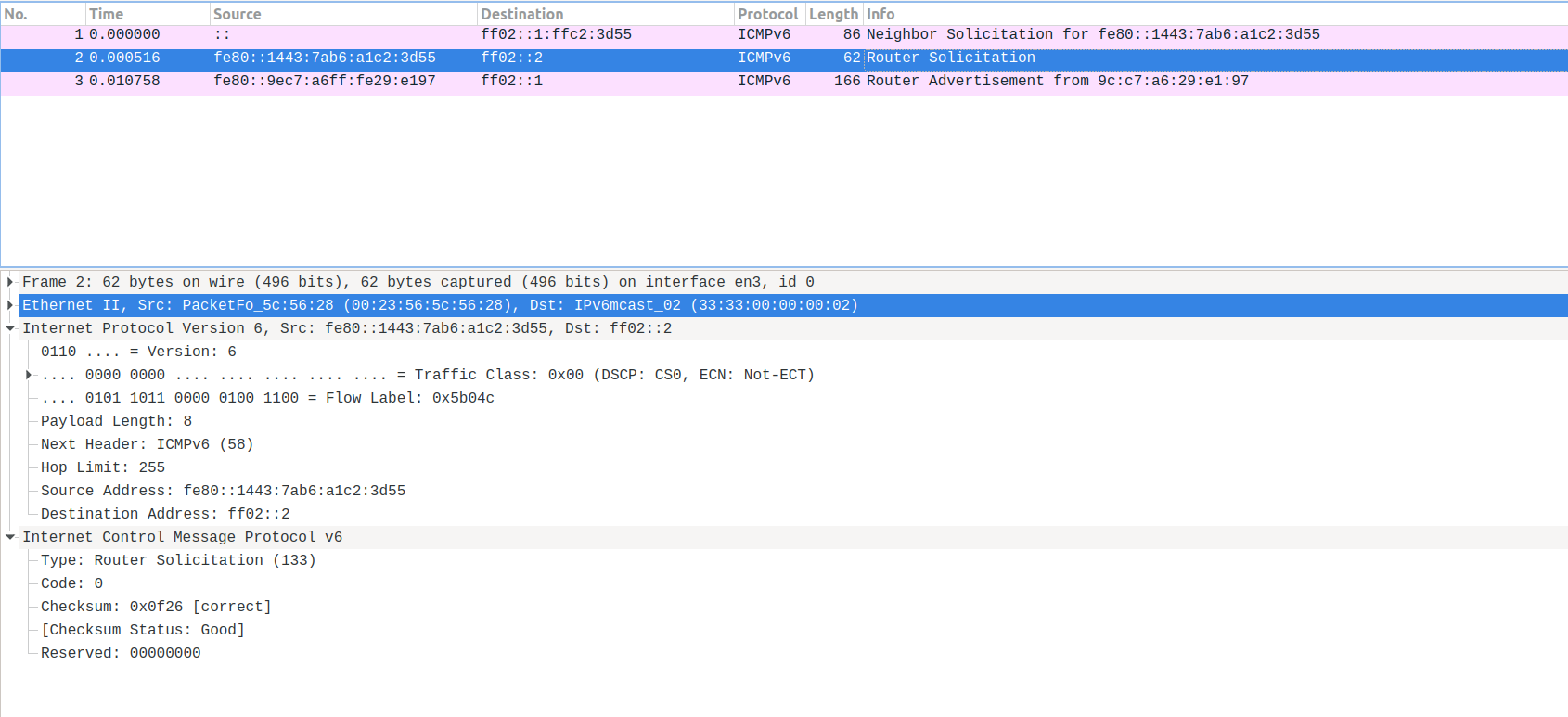Sort list by Protocol column header
Viewport: 1568px width, 717px height.
click(x=767, y=14)
